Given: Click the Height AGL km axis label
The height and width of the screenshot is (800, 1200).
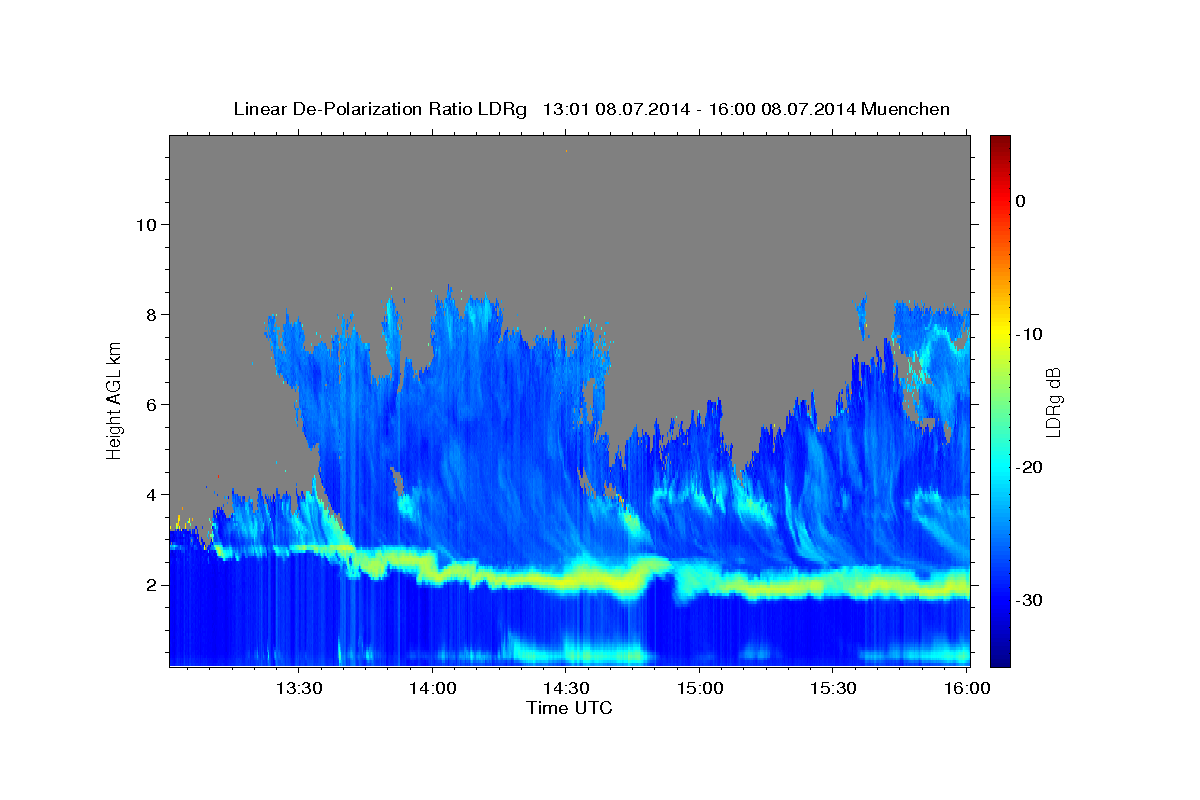Looking at the screenshot, I should pyautogui.click(x=114, y=400).
